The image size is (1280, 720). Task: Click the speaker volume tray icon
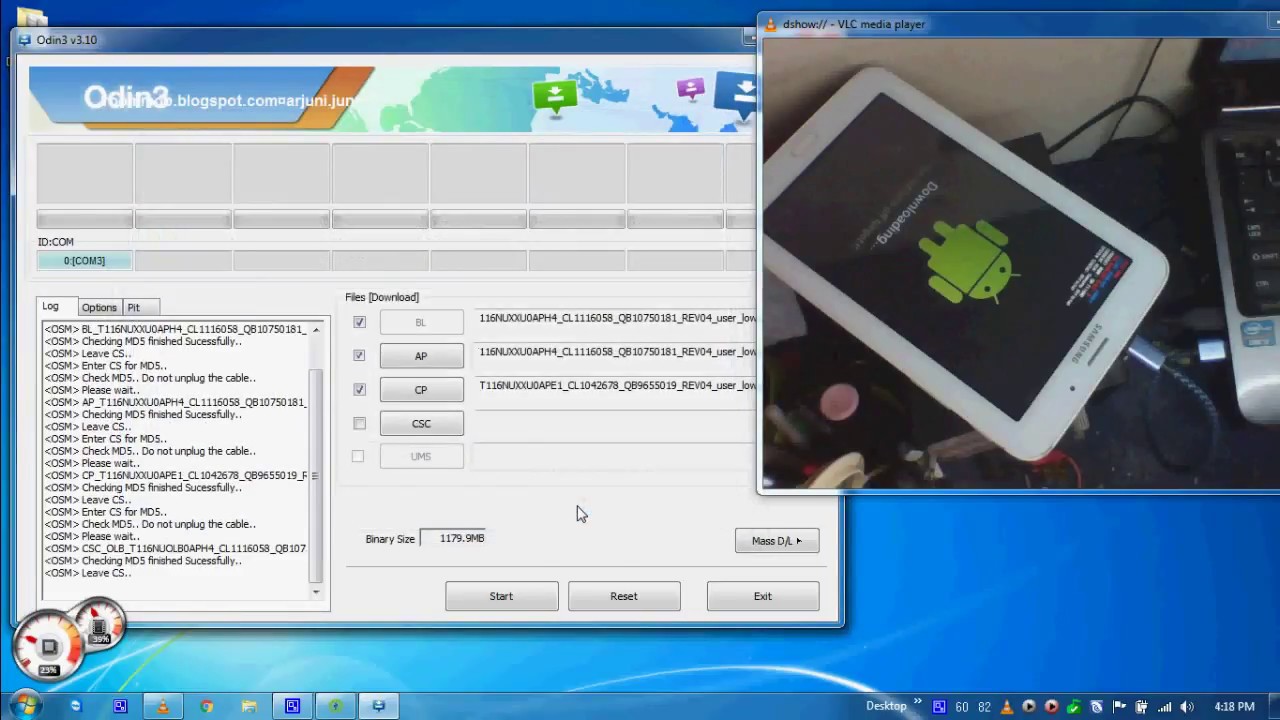(x=1186, y=706)
